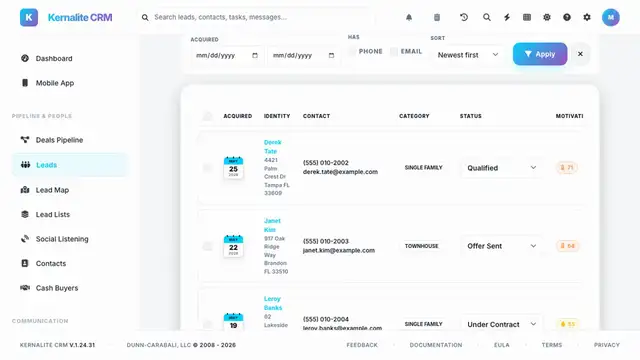
Task: Open the Privacy footer link
Action: 607,345
